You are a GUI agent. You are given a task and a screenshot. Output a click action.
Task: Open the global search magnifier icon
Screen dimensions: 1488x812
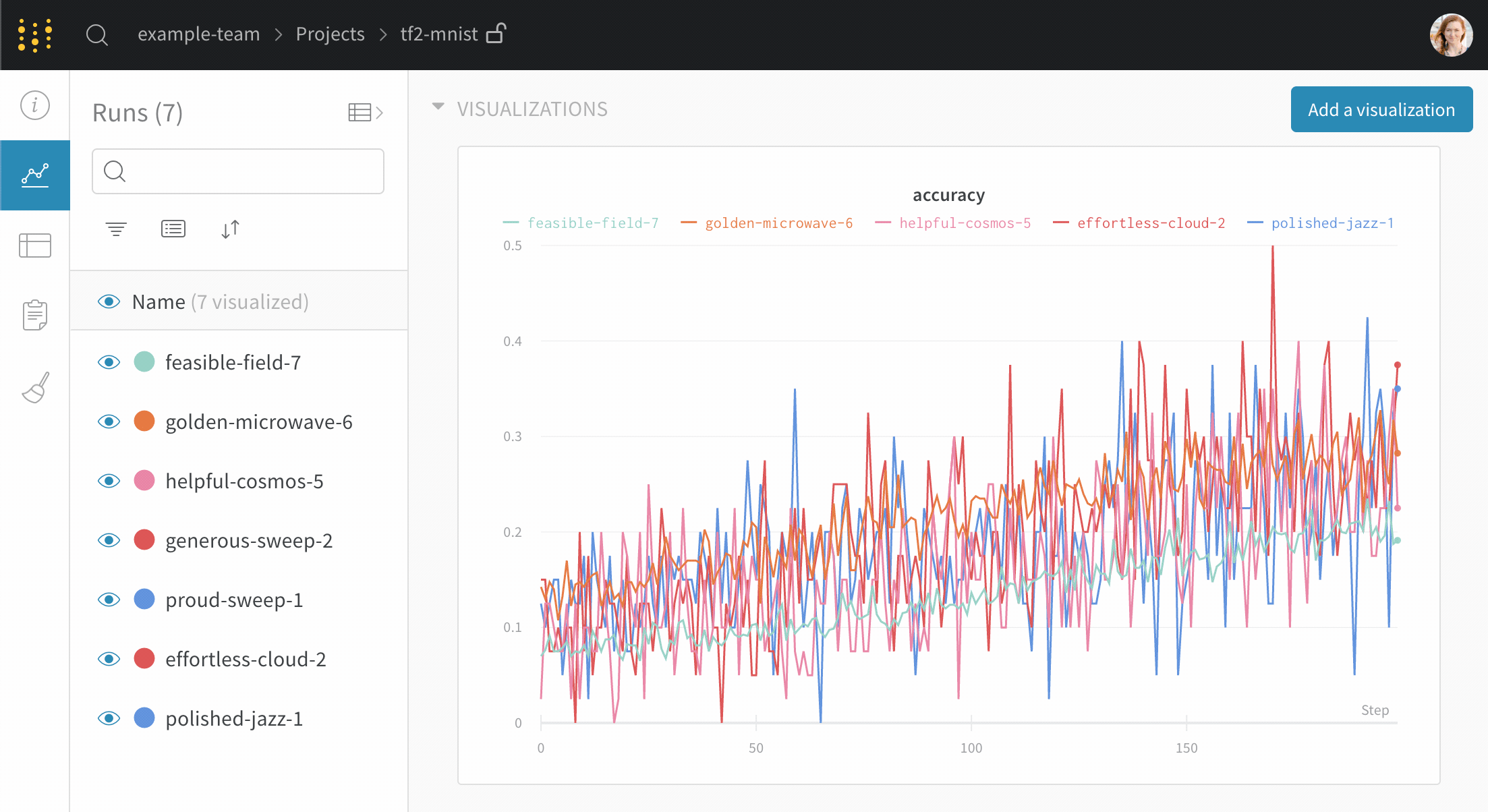coord(97,34)
